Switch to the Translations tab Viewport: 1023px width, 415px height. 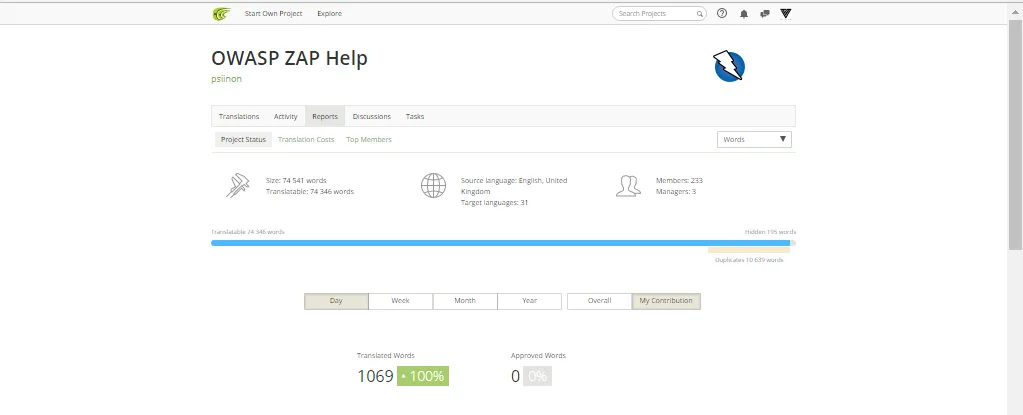point(239,116)
